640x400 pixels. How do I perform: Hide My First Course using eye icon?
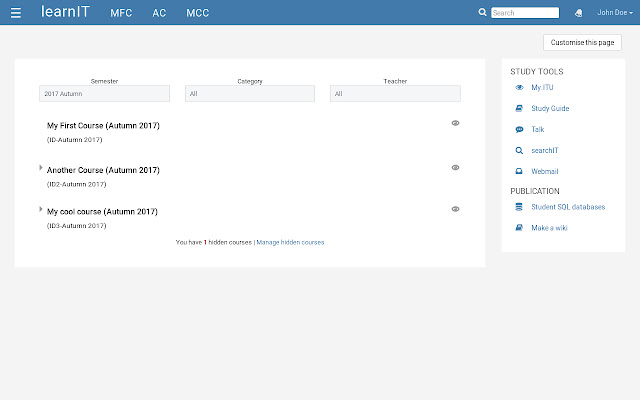pyautogui.click(x=455, y=122)
